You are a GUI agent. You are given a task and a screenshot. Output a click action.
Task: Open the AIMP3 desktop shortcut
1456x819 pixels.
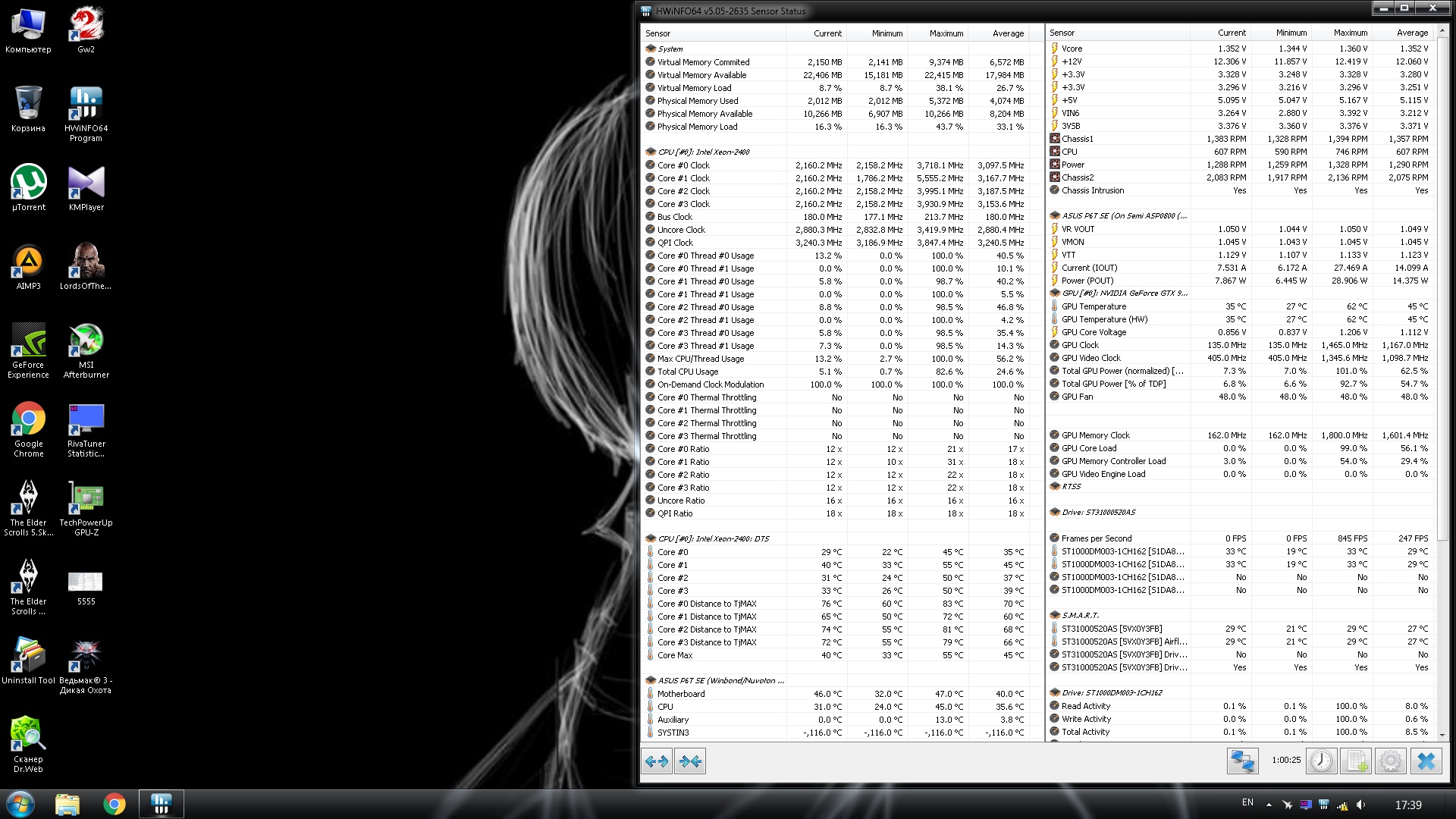click(28, 268)
